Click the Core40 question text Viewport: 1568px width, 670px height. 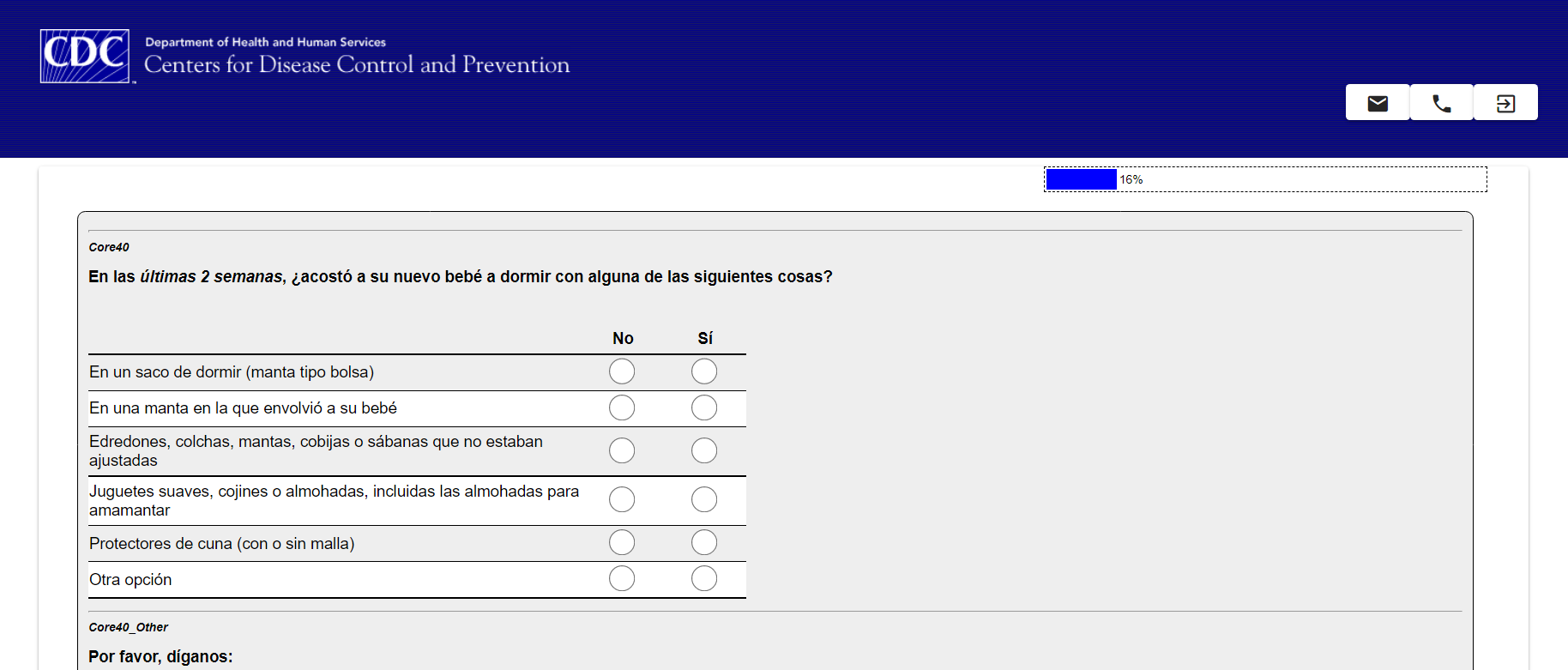(x=460, y=276)
